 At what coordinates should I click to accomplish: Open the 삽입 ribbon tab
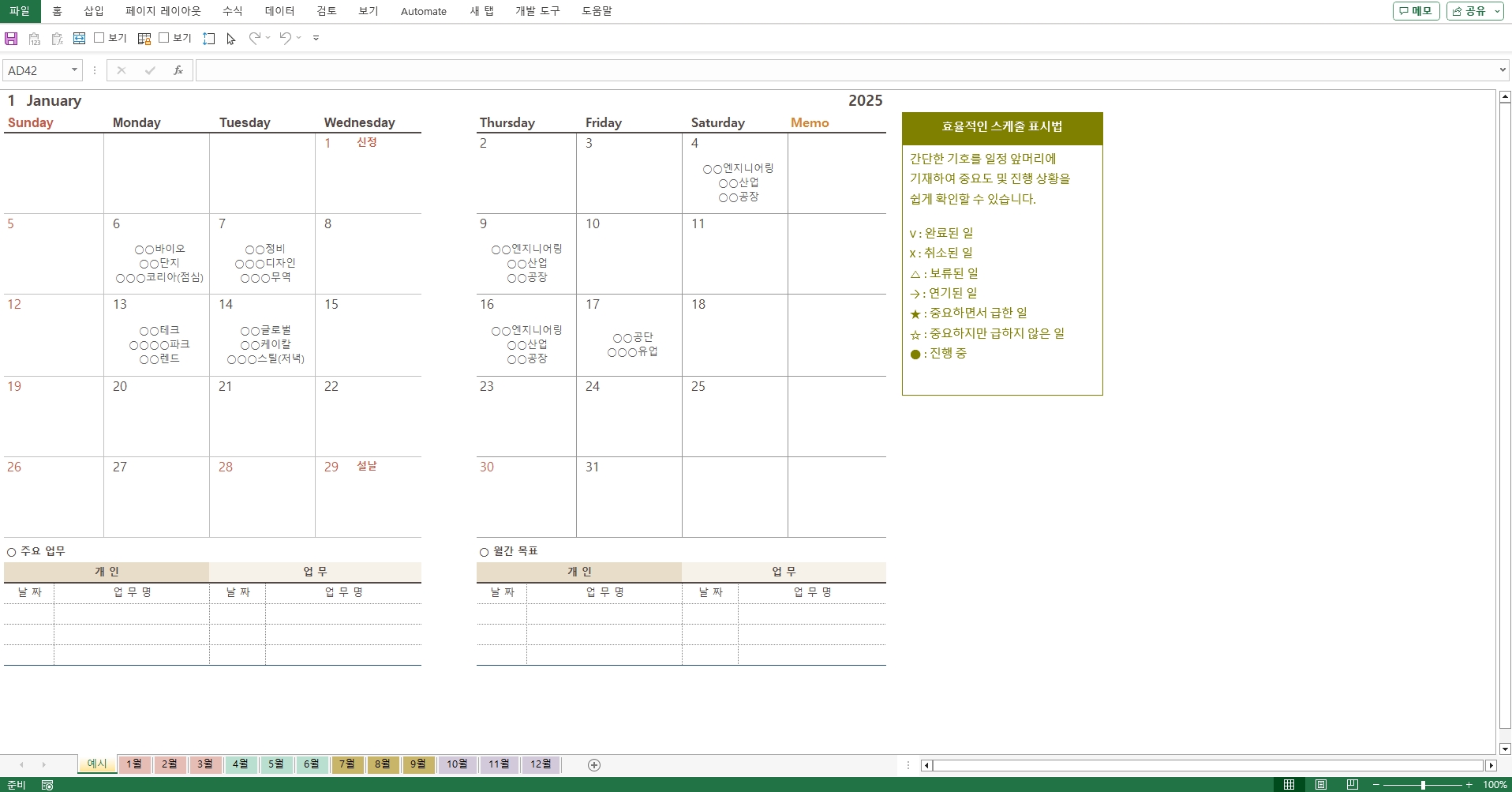pyautogui.click(x=94, y=11)
